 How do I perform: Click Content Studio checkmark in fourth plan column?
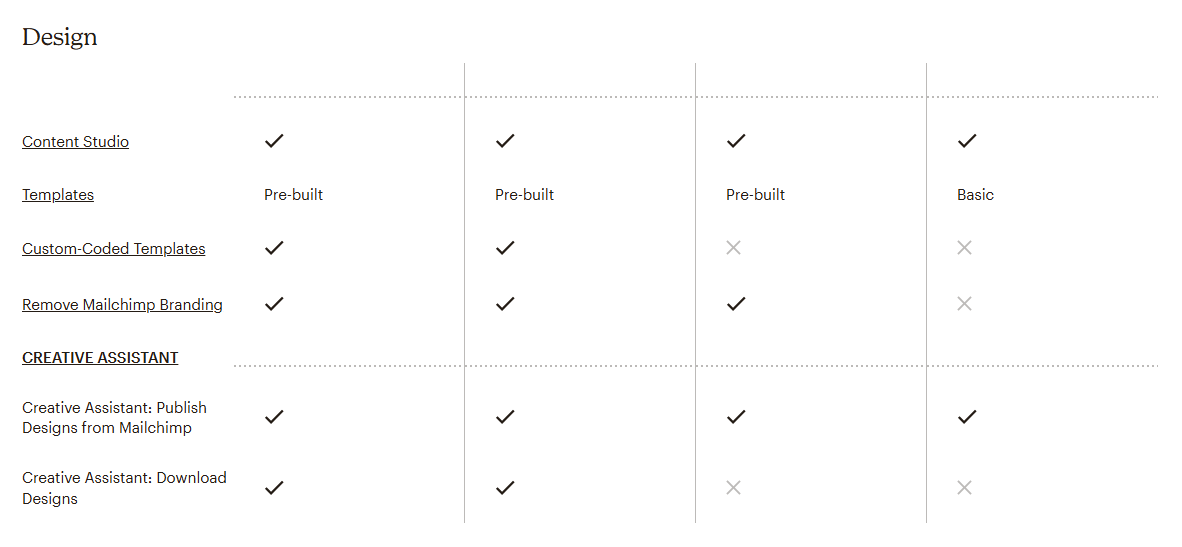[966, 141]
